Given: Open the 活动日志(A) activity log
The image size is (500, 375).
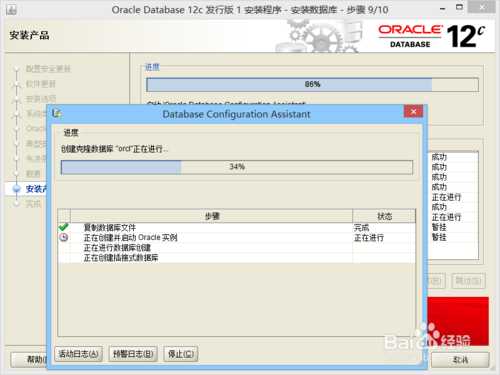Looking at the screenshot, I should 78,354.
